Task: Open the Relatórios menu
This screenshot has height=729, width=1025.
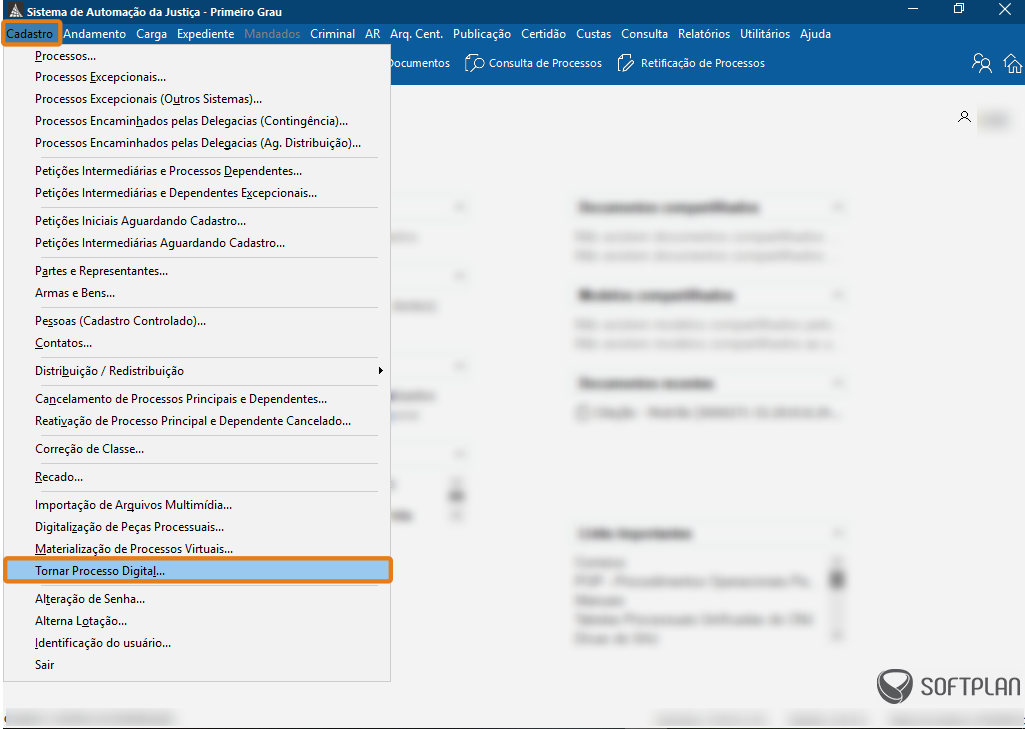Action: (703, 33)
